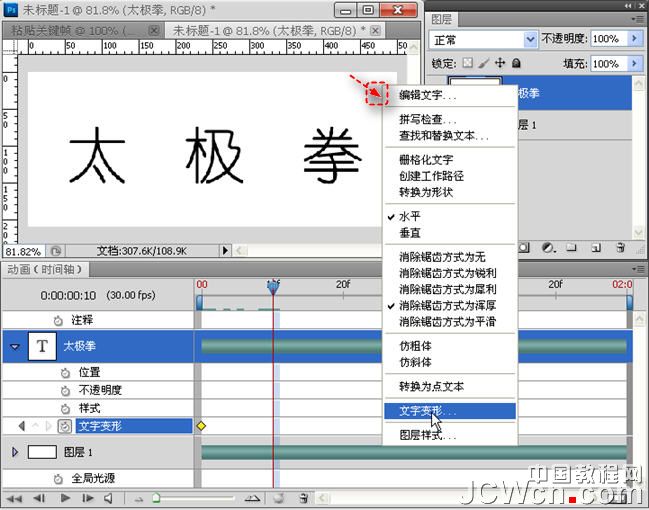Go to previous keyframe of 文字变形
Viewport: 649px width, 510px height.
click(x=22, y=426)
